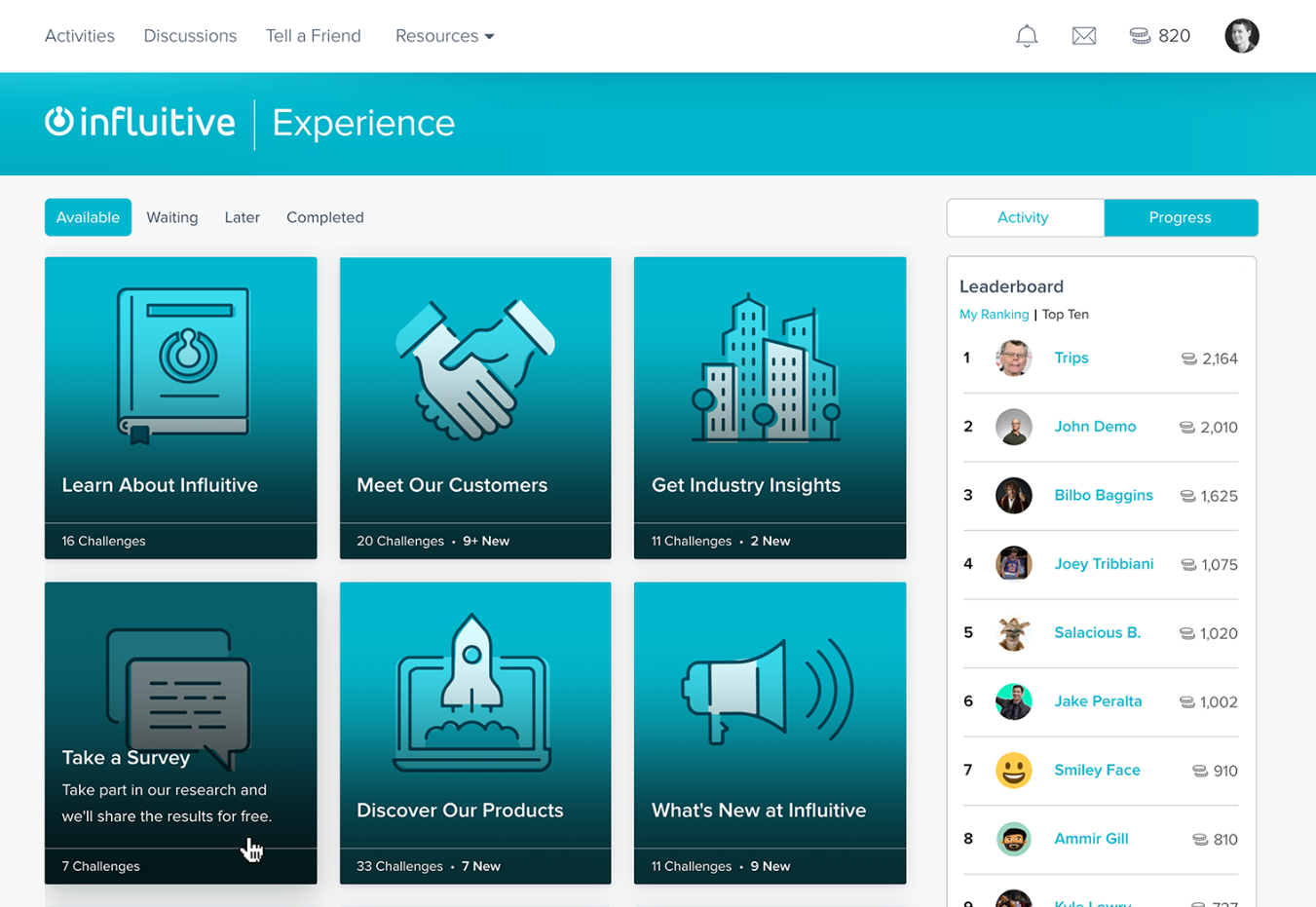
Task: Click the rocket icon on Discover Our Products
Action: (x=474, y=688)
